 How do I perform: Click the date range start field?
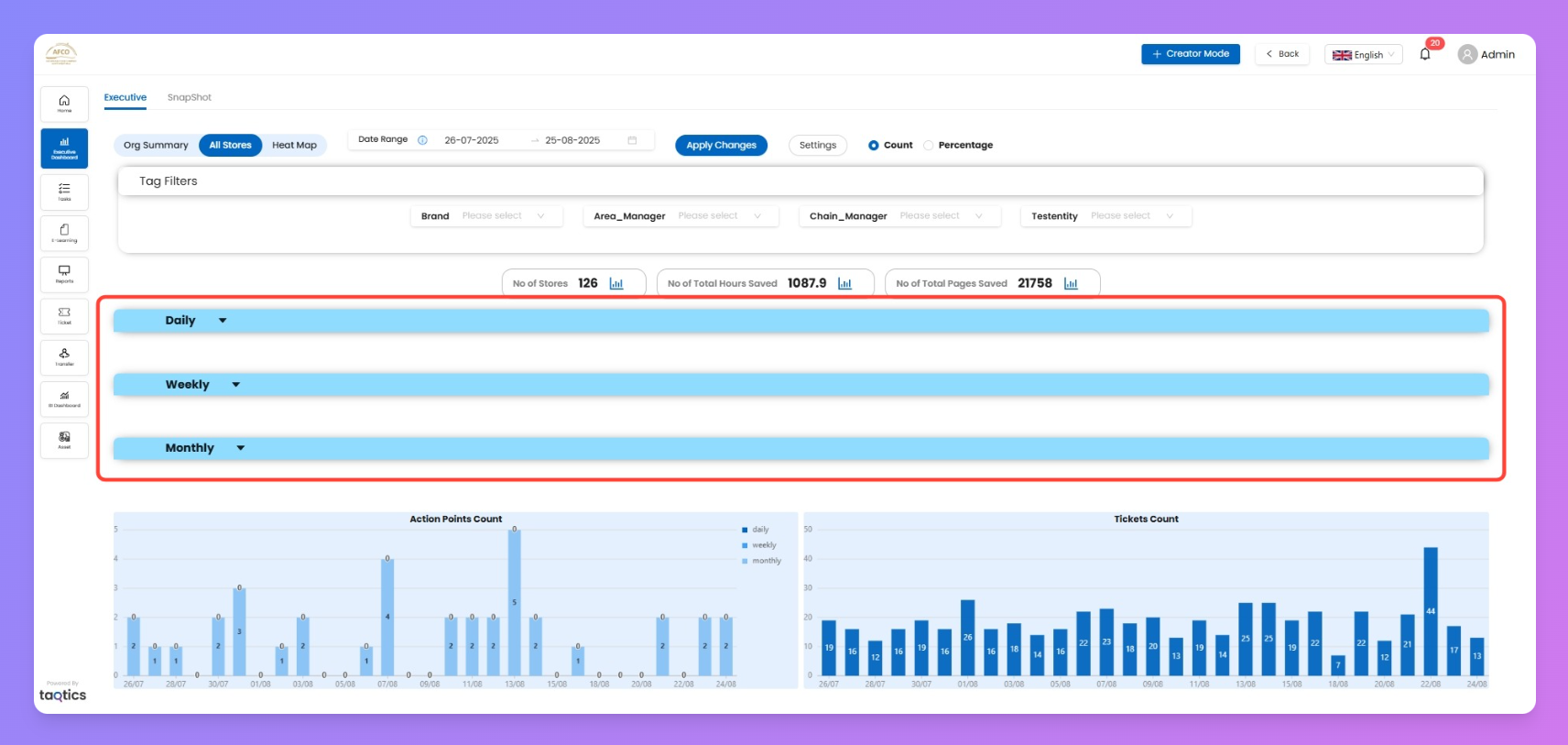472,140
